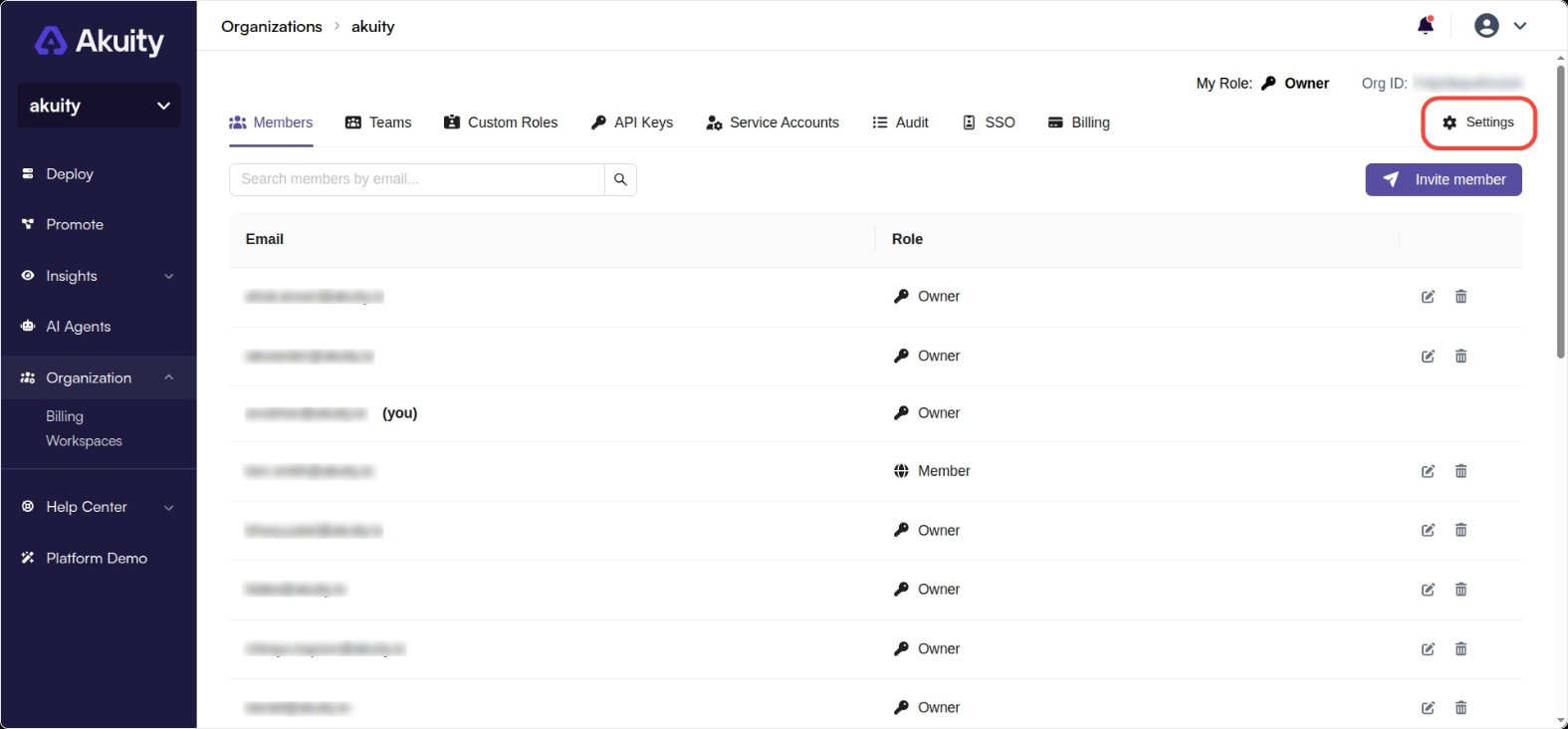Edit the member with Member role
The image size is (1568, 729).
(x=1428, y=471)
